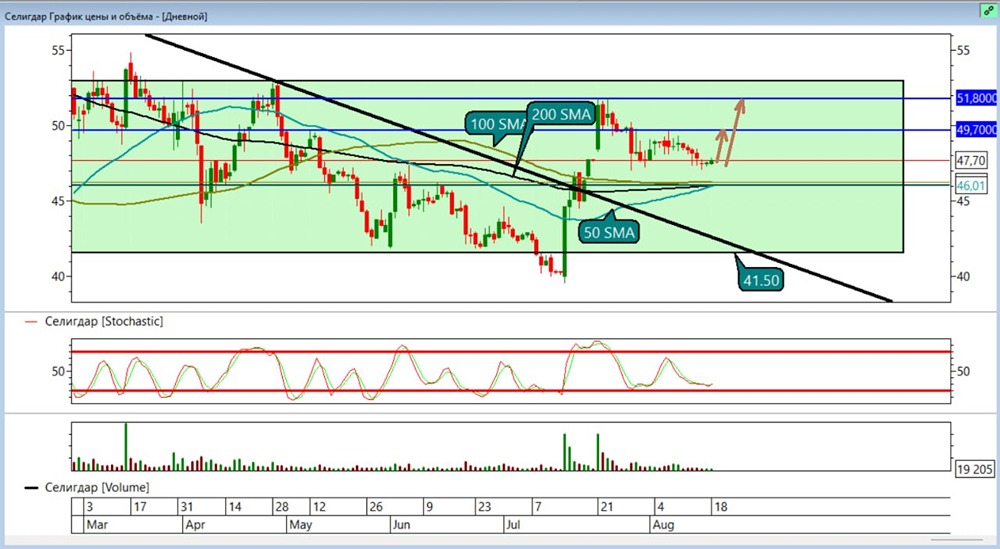The image size is (1000, 549).
Task: Click the 49,7000 price level tag
Action: pyautogui.click(x=976, y=129)
